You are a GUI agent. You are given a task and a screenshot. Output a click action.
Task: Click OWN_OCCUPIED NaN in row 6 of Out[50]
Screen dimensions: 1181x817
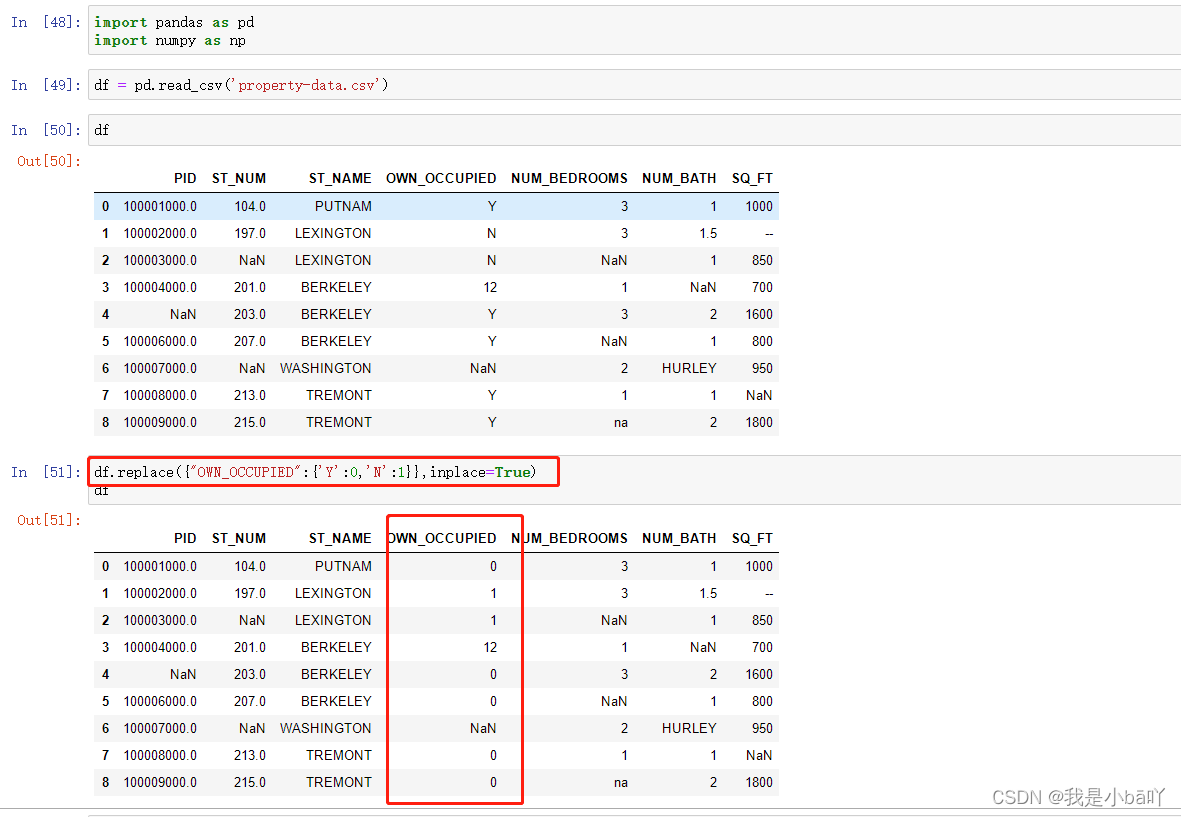coord(483,368)
